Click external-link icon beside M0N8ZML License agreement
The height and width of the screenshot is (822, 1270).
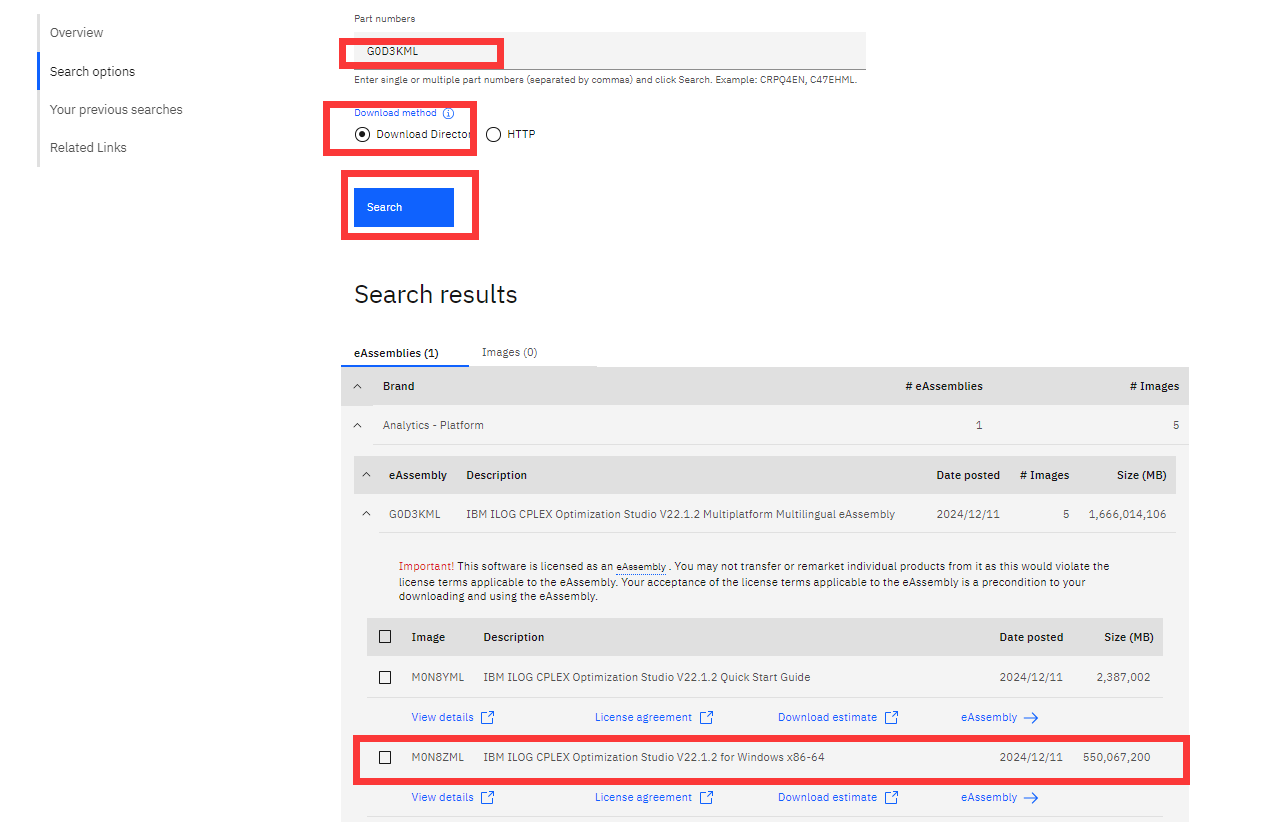pos(706,797)
